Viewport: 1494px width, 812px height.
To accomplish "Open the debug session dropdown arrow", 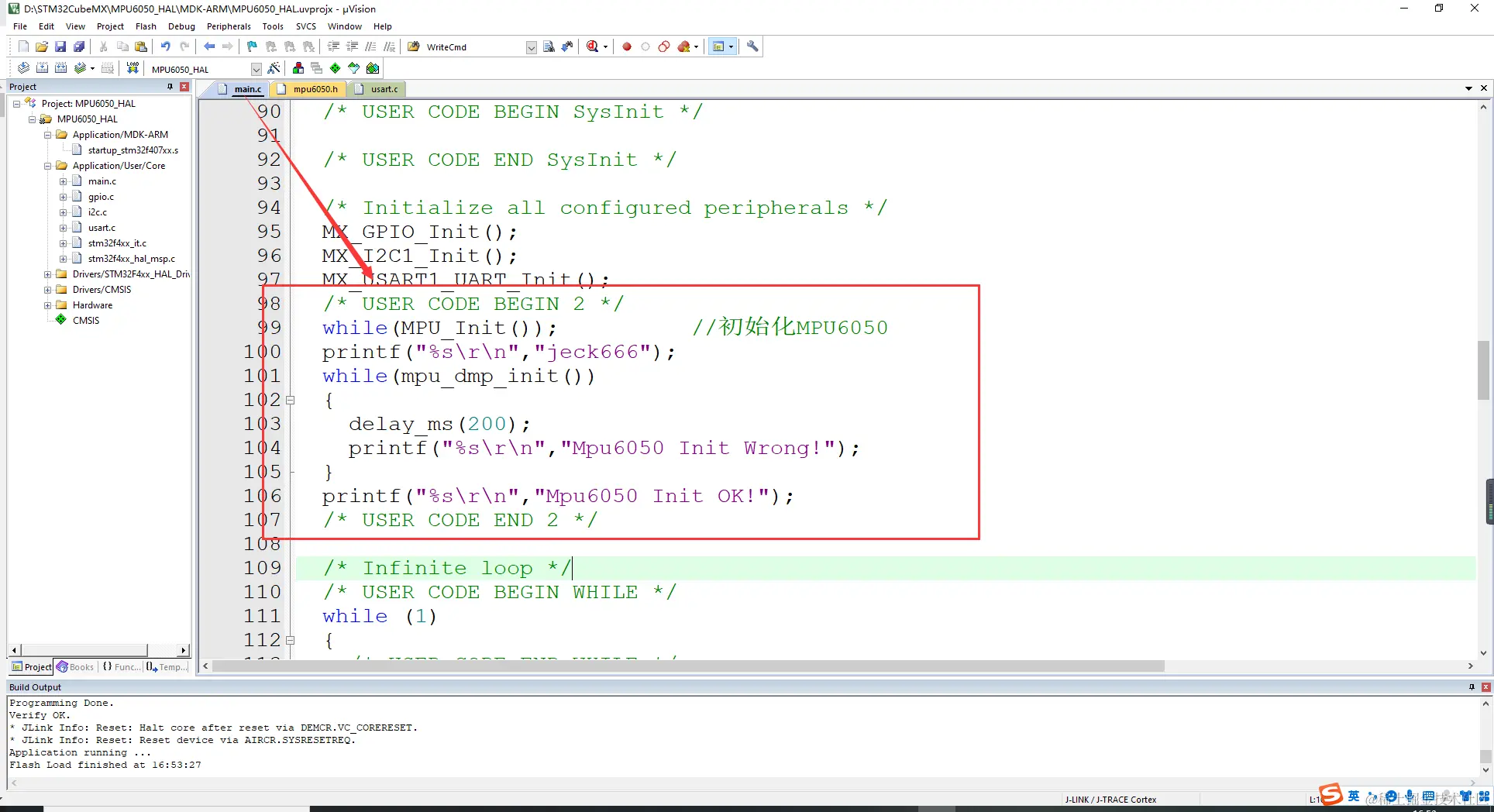I will coord(606,46).
